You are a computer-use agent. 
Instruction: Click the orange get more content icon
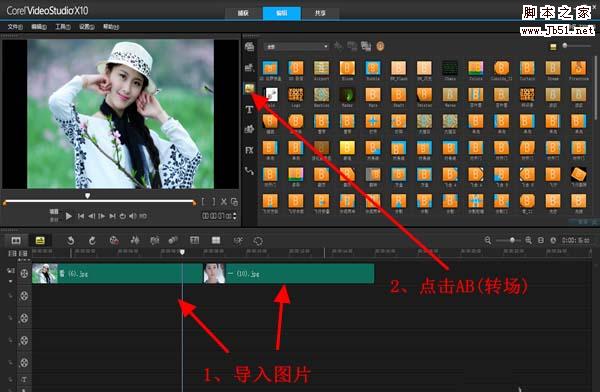(x=380, y=46)
